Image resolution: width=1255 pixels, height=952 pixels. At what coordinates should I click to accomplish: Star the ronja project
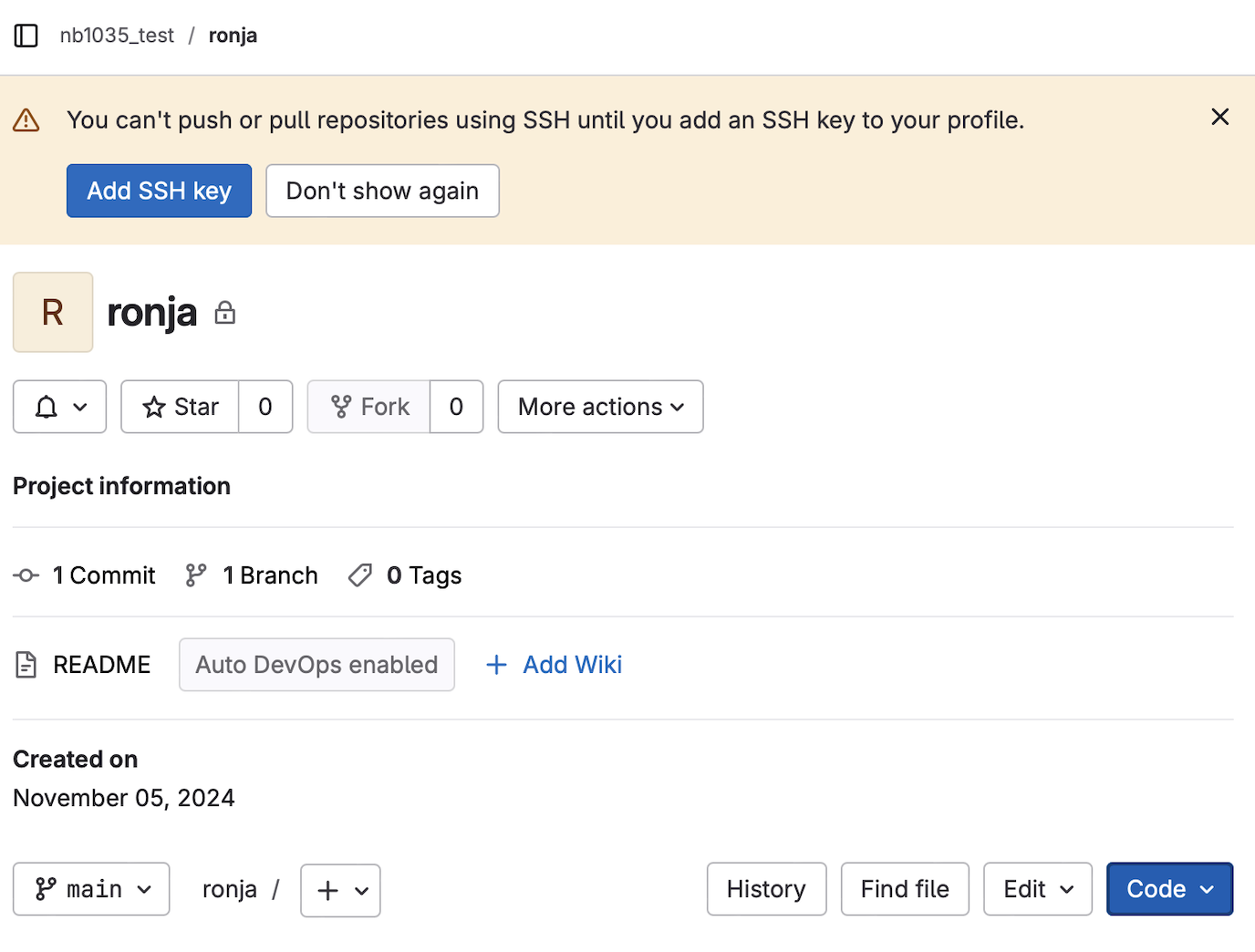click(181, 407)
